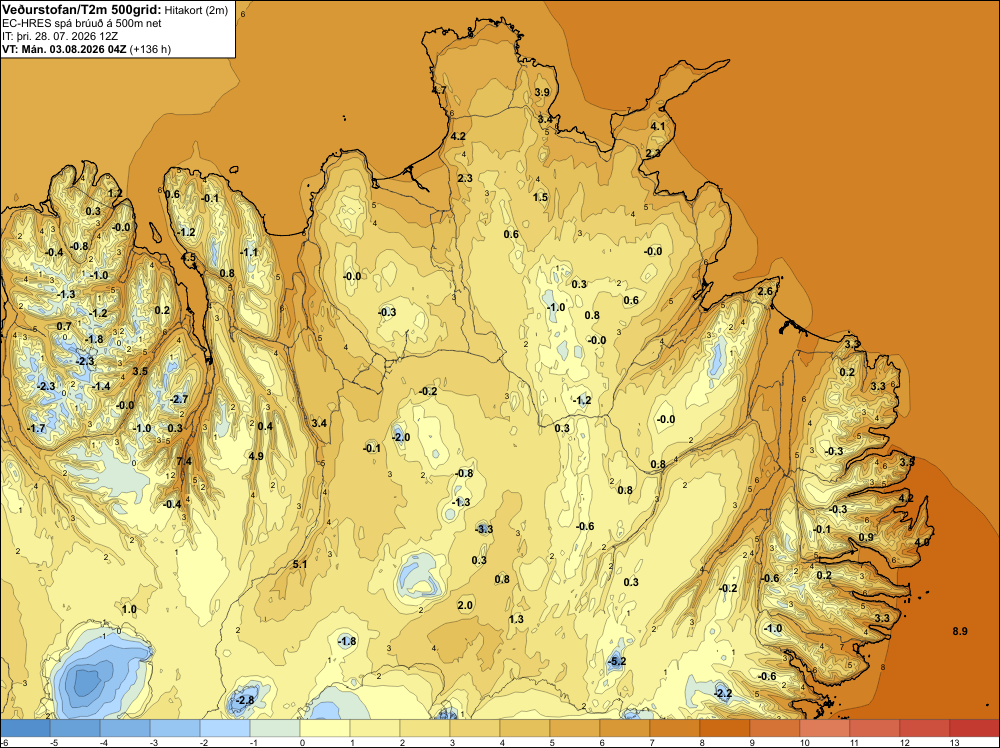This screenshot has width=1000, height=748.
Task: Click the 5.1 temperature label
Action: pyautogui.click(x=300, y=564)
